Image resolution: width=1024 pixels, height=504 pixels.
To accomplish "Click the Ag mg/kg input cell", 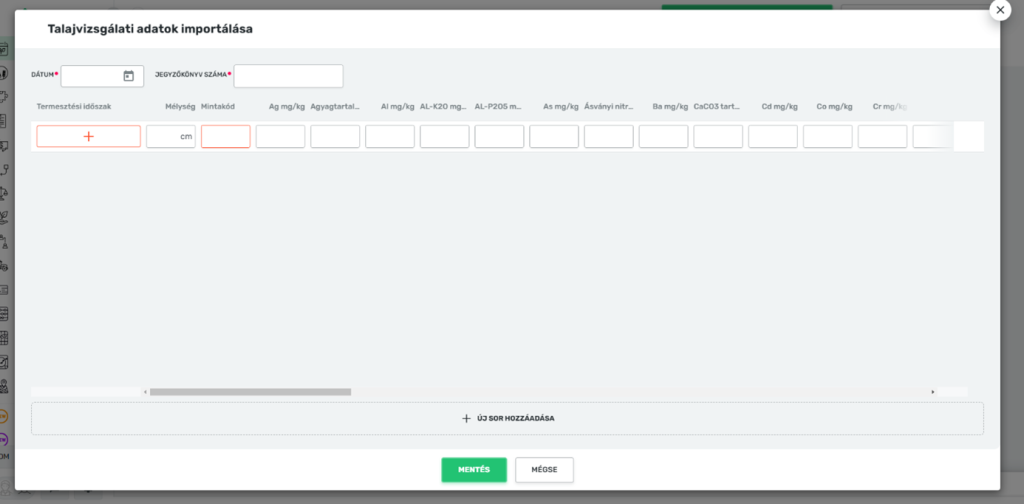I will [280, 137].
